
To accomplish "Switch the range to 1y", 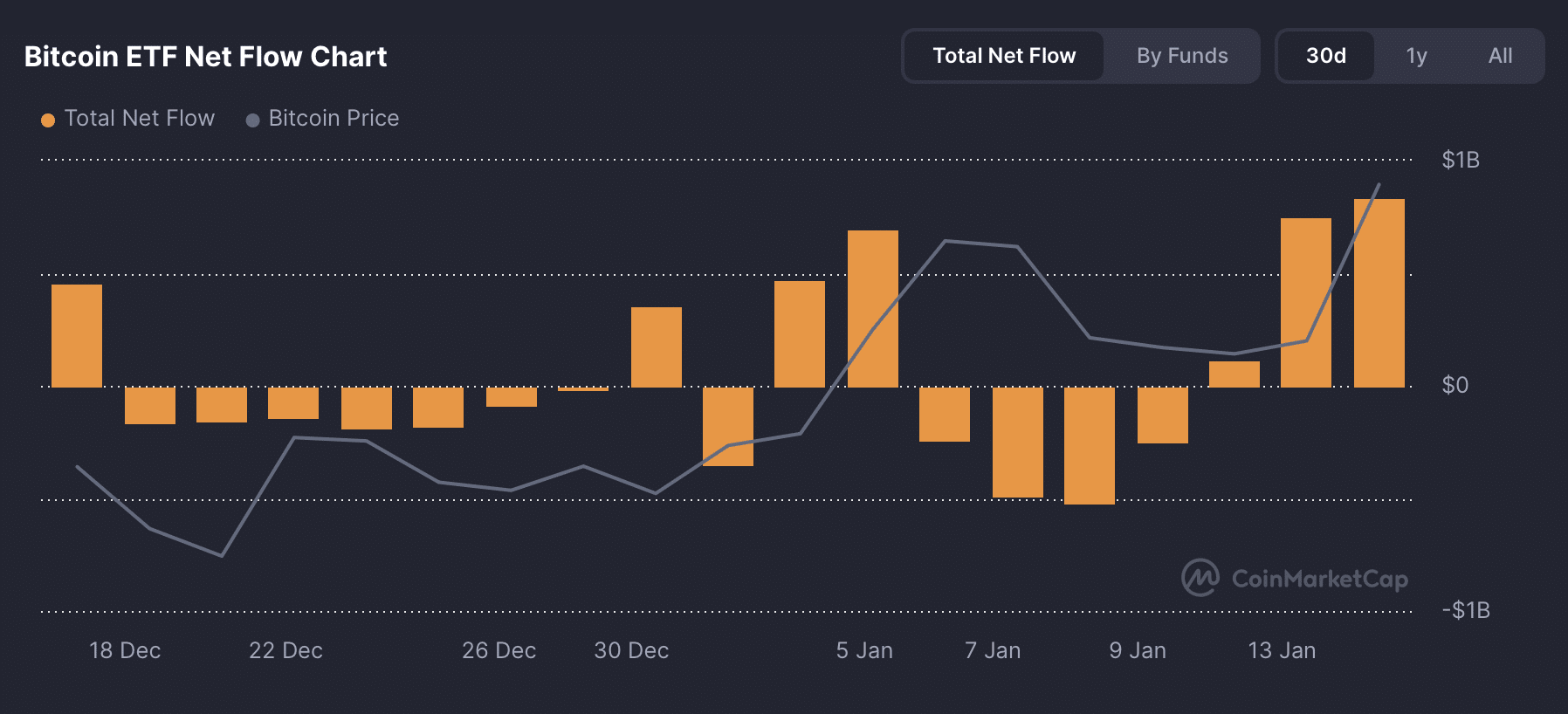I will click(x=1416, y=56).
